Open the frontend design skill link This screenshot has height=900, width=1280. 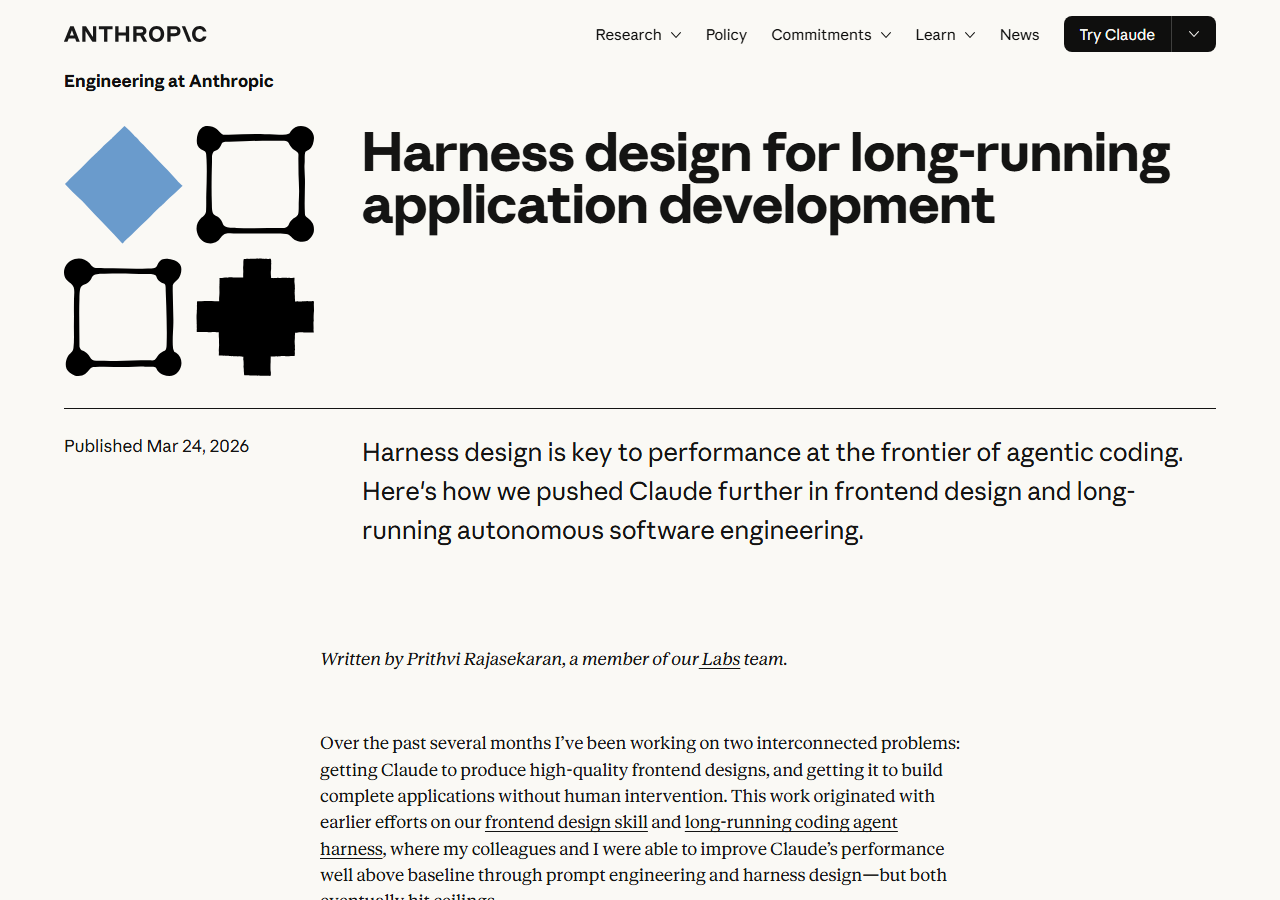click(x=566, y=822)
